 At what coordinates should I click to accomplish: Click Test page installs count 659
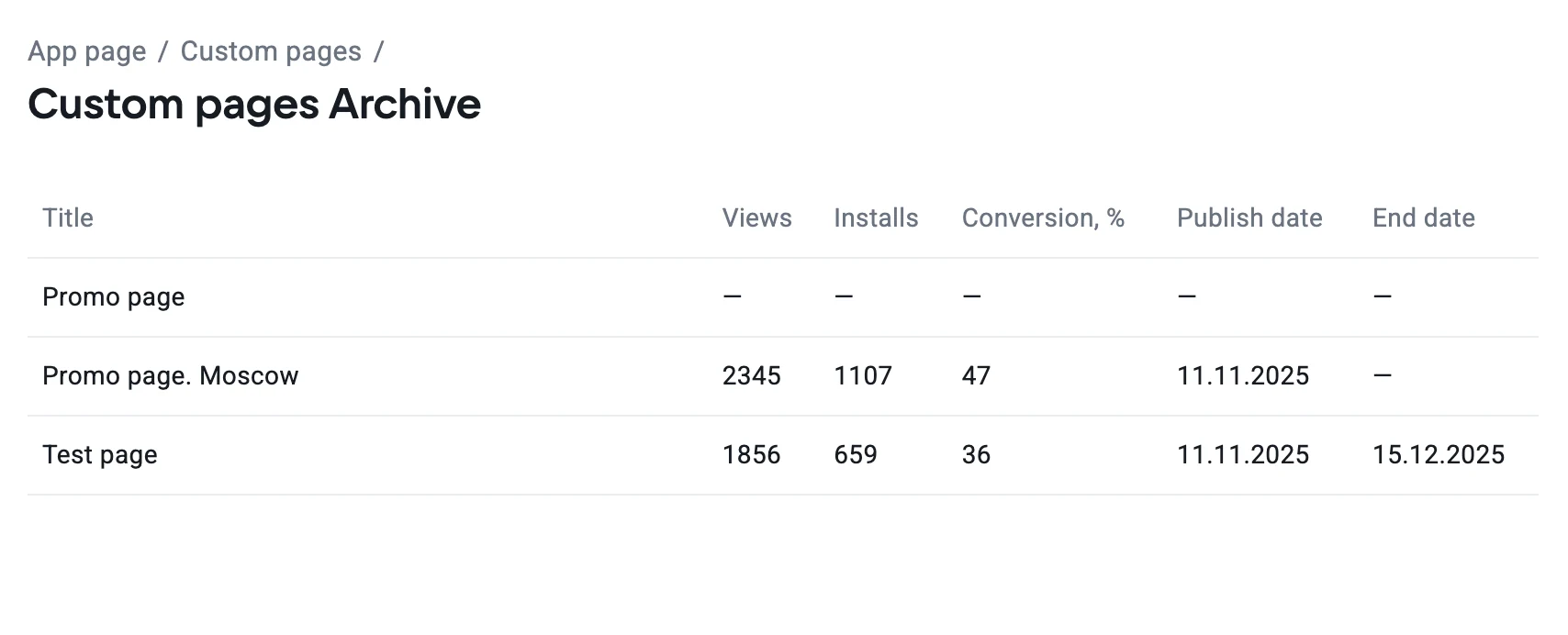tap(856, 454)
